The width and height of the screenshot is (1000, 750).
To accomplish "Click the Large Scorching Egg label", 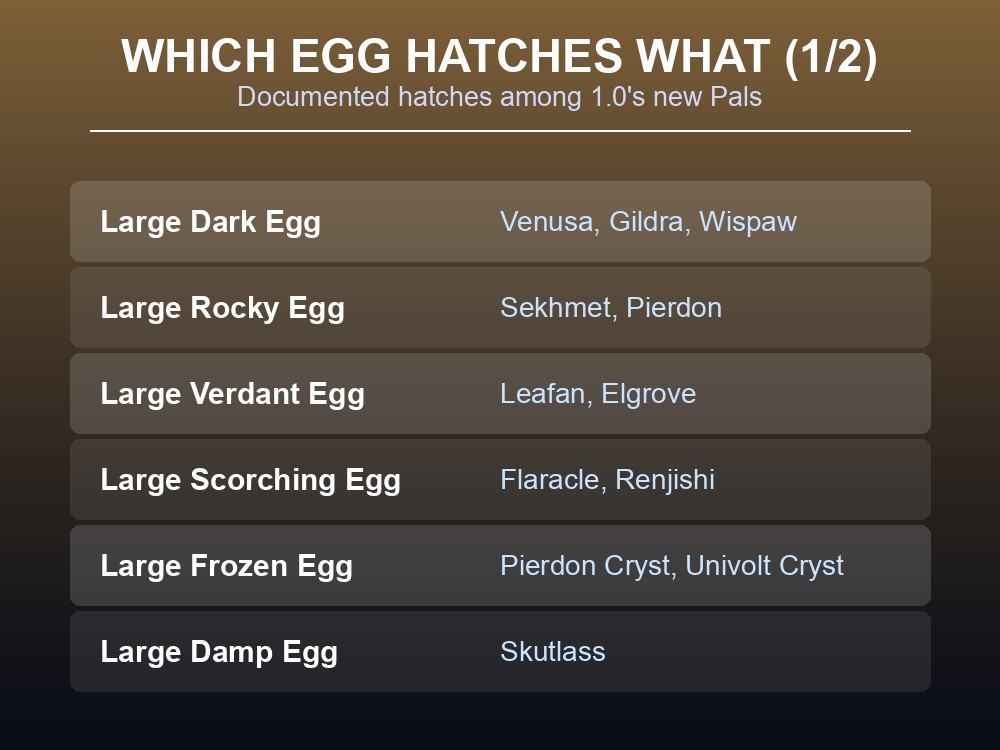I will coord(251,480).
